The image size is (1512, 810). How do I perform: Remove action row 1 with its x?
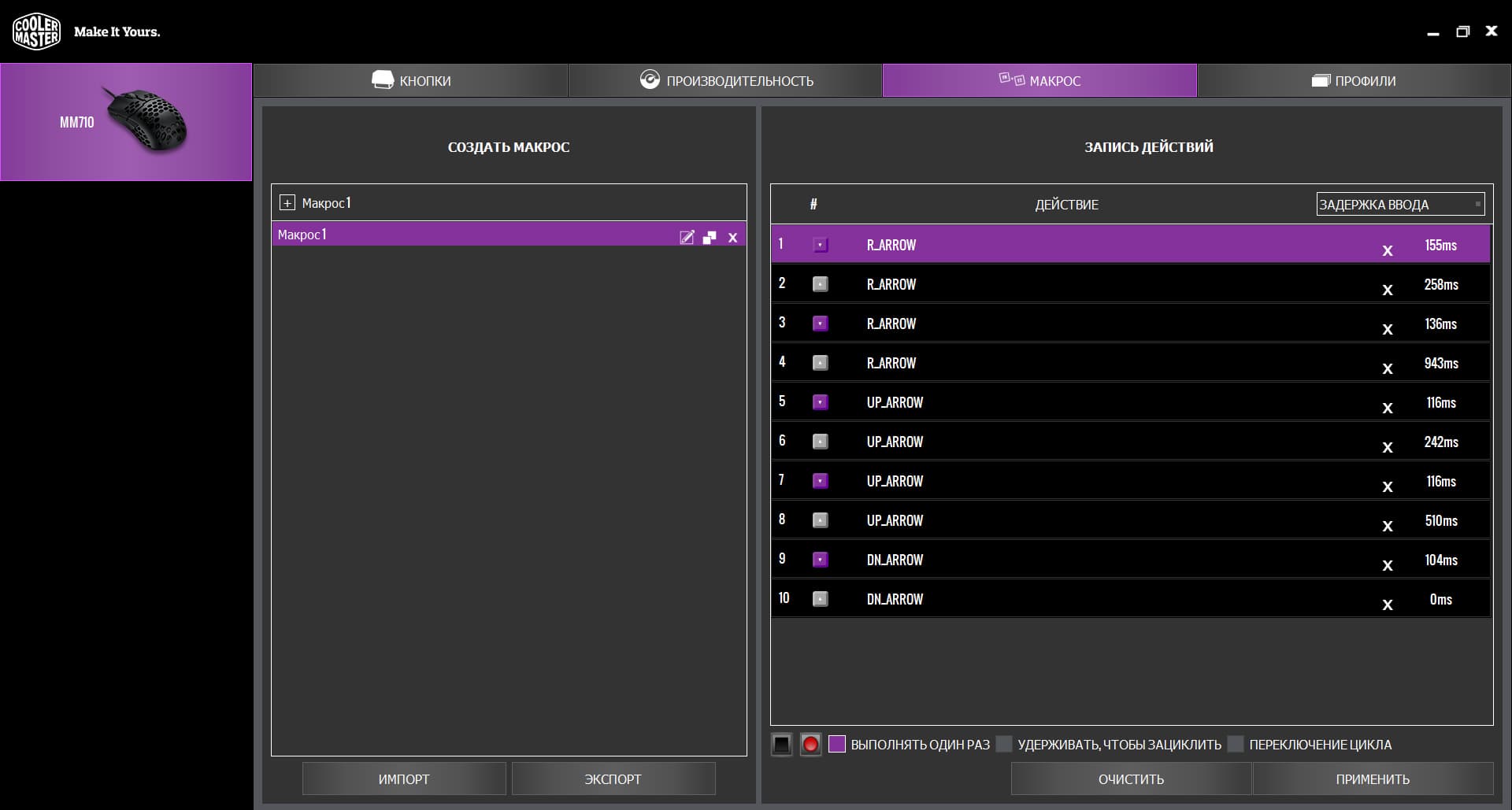point(1388,251)
